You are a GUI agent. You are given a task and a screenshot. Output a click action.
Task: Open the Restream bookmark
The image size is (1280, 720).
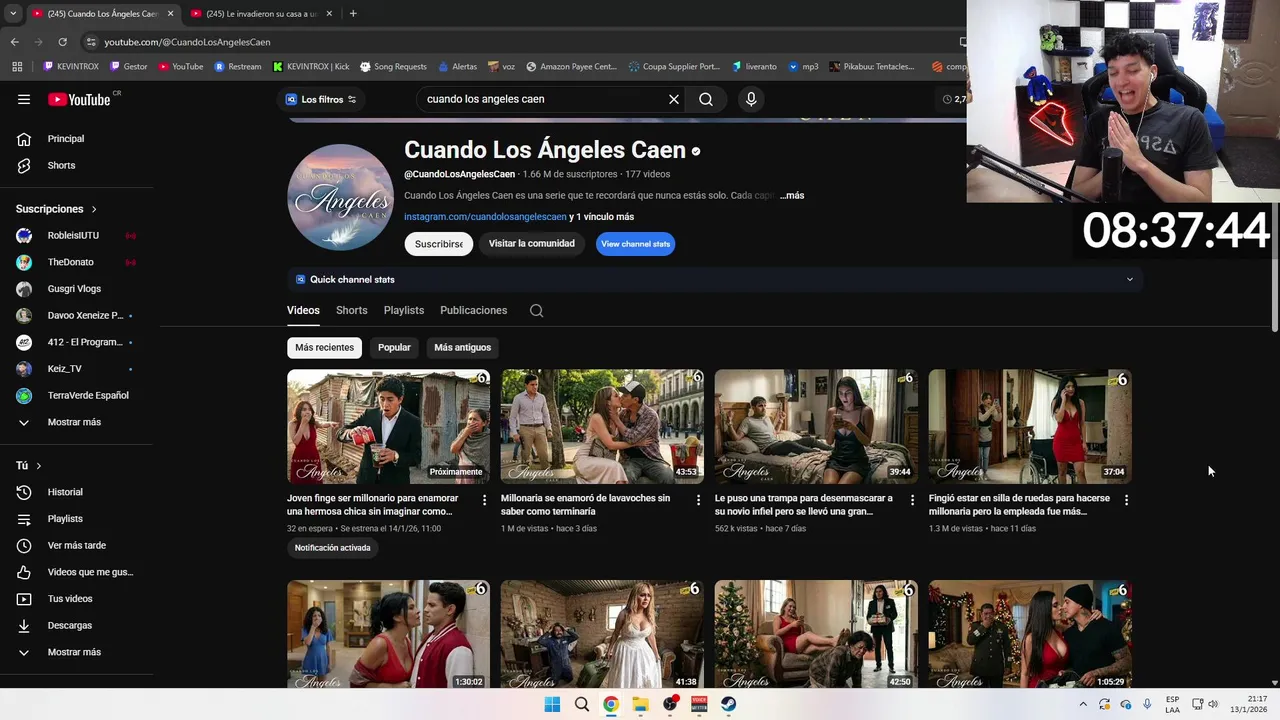[238, 67]
